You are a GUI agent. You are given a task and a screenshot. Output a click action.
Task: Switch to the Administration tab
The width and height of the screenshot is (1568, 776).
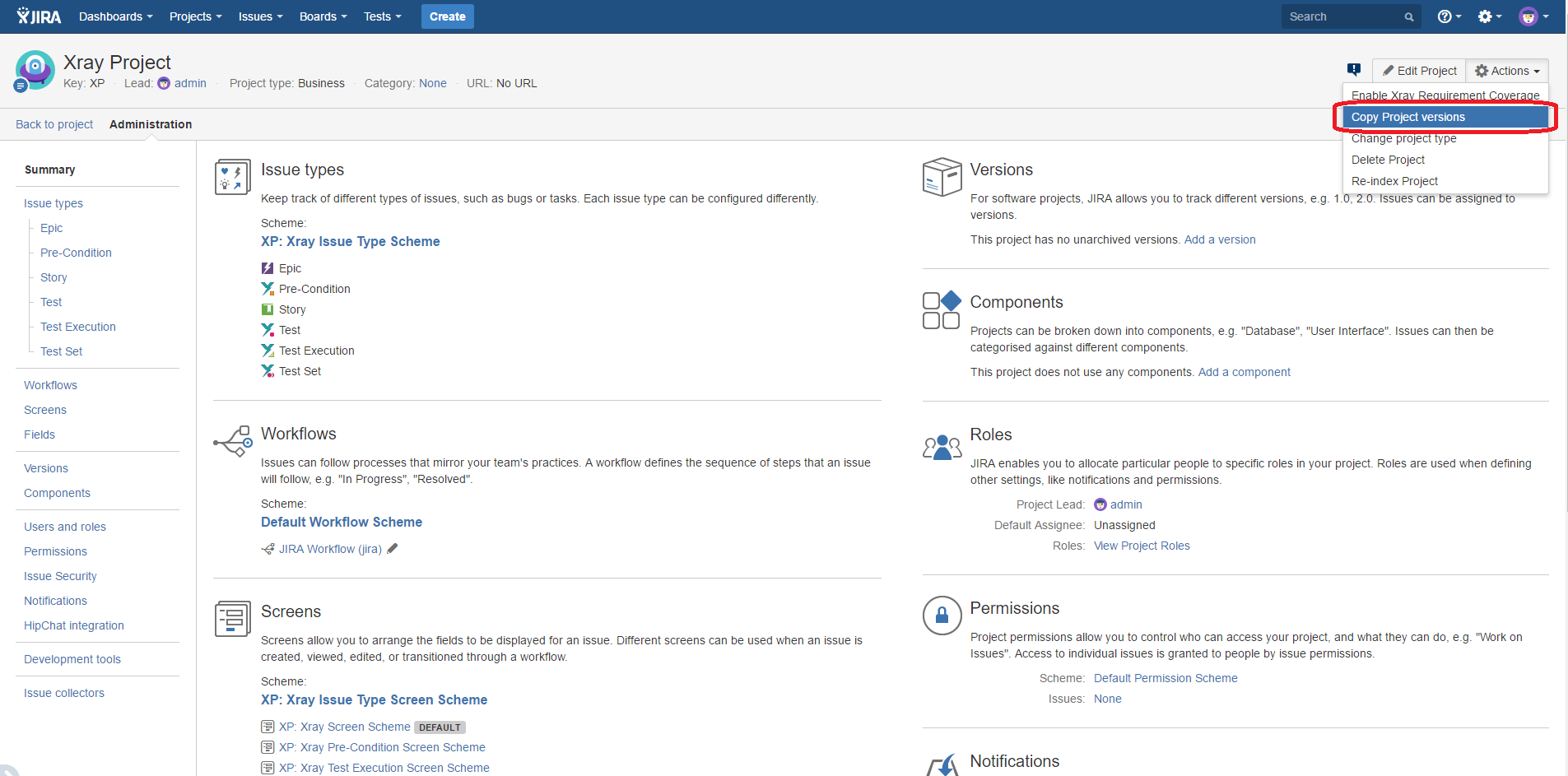click(151, 124)
